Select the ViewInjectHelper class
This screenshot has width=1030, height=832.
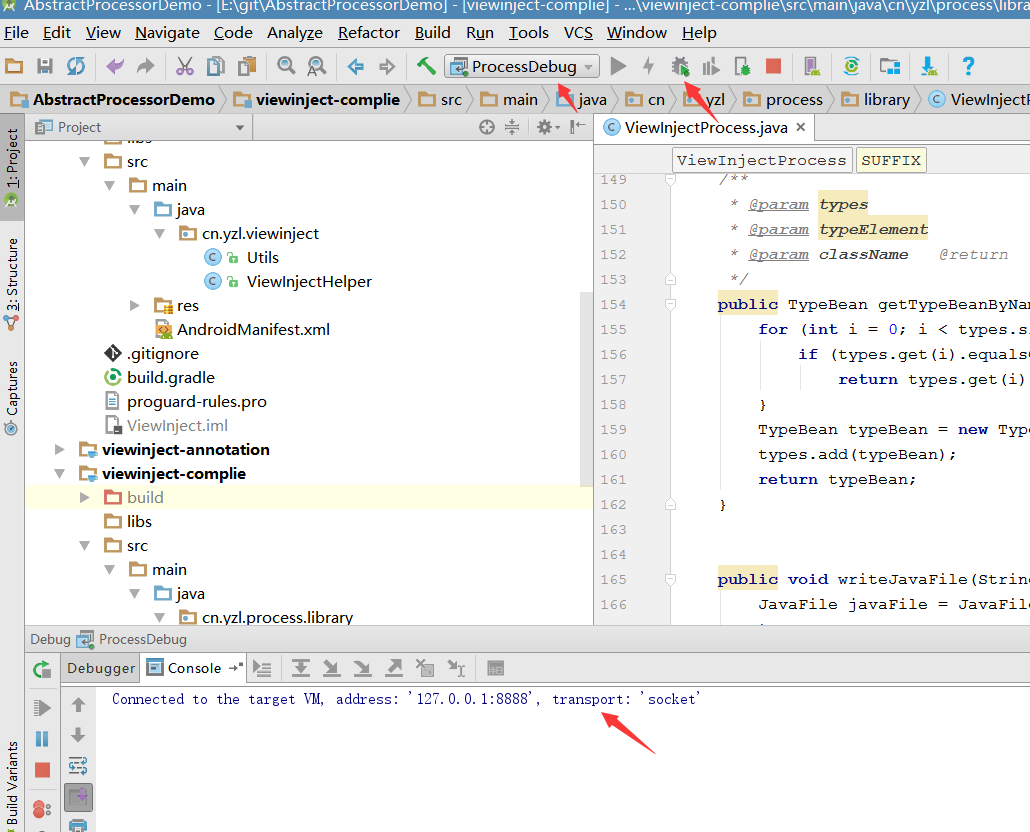[309, 282]
